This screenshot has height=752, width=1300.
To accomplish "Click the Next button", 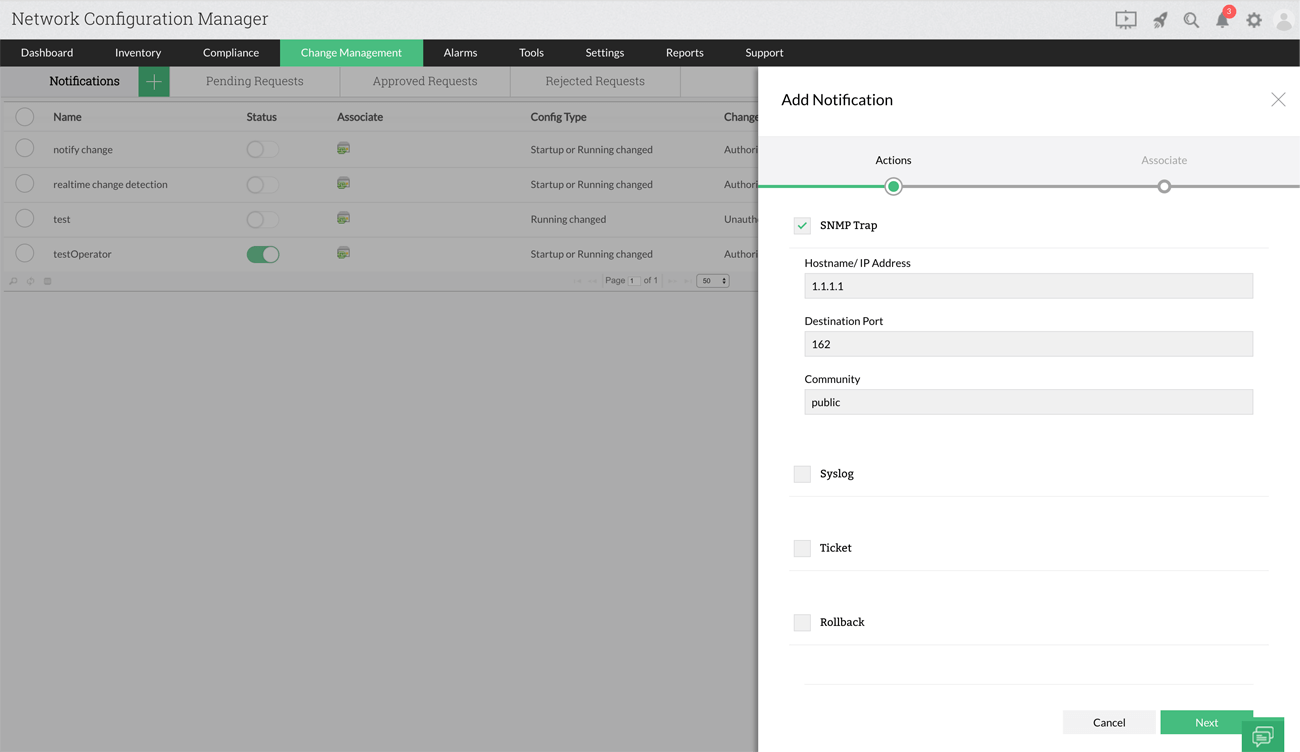I will (x=1207, y=722).
